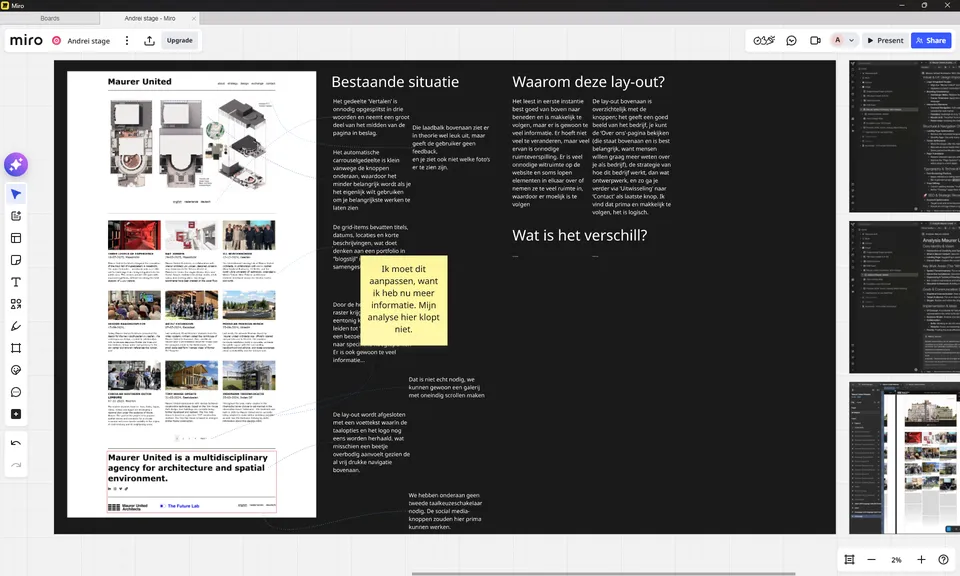Select the yellow sticky note on canvas
960x576 pixels.
403,300
